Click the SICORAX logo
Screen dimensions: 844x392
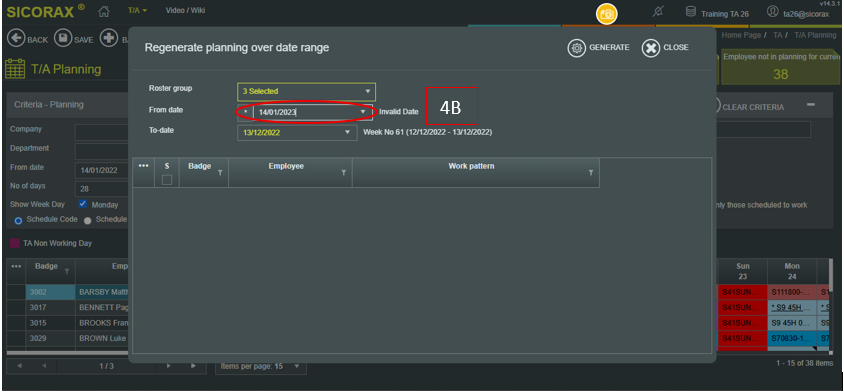pos(45,11)
